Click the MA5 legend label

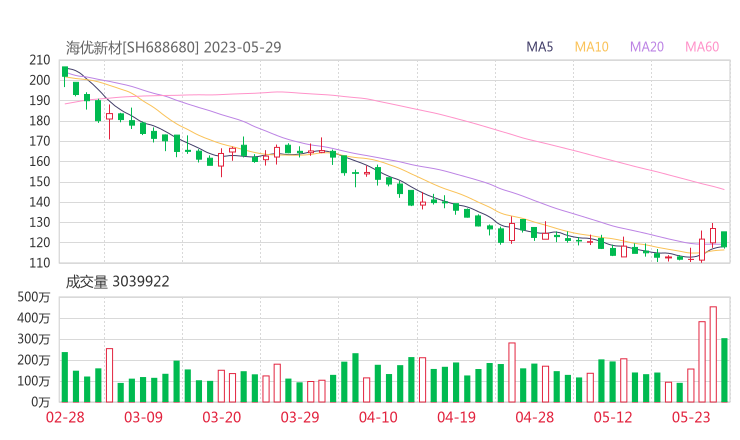coord(539,47)
